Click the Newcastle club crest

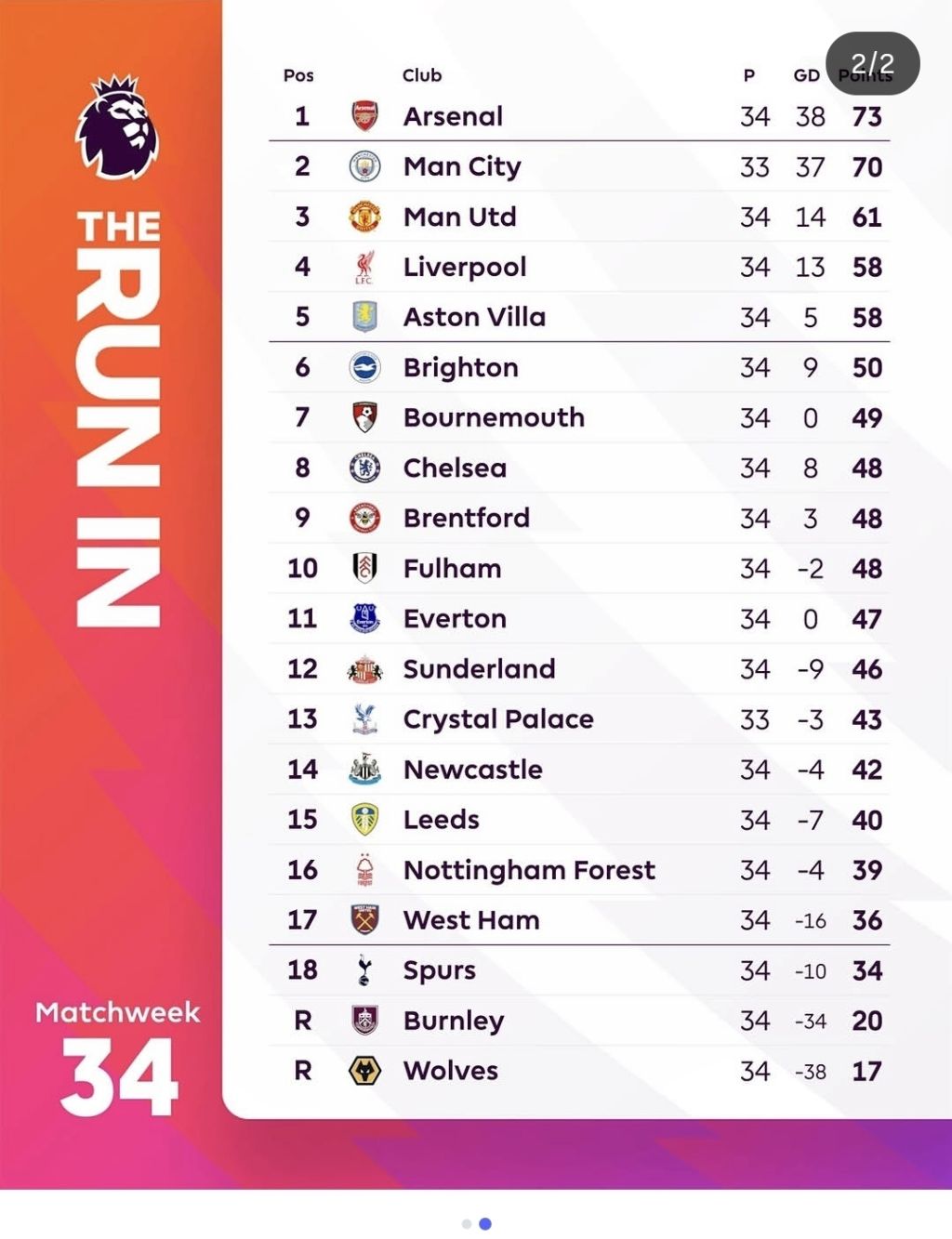click(364, 769)
